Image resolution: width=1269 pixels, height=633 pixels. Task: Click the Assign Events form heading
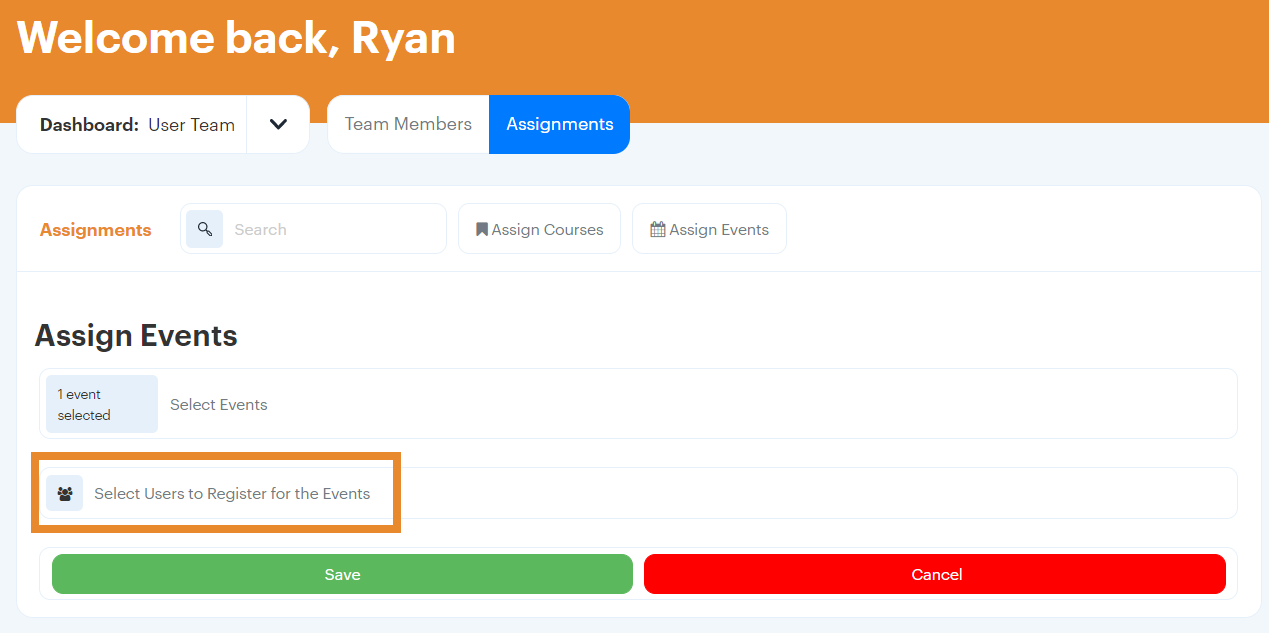point(136,335)
